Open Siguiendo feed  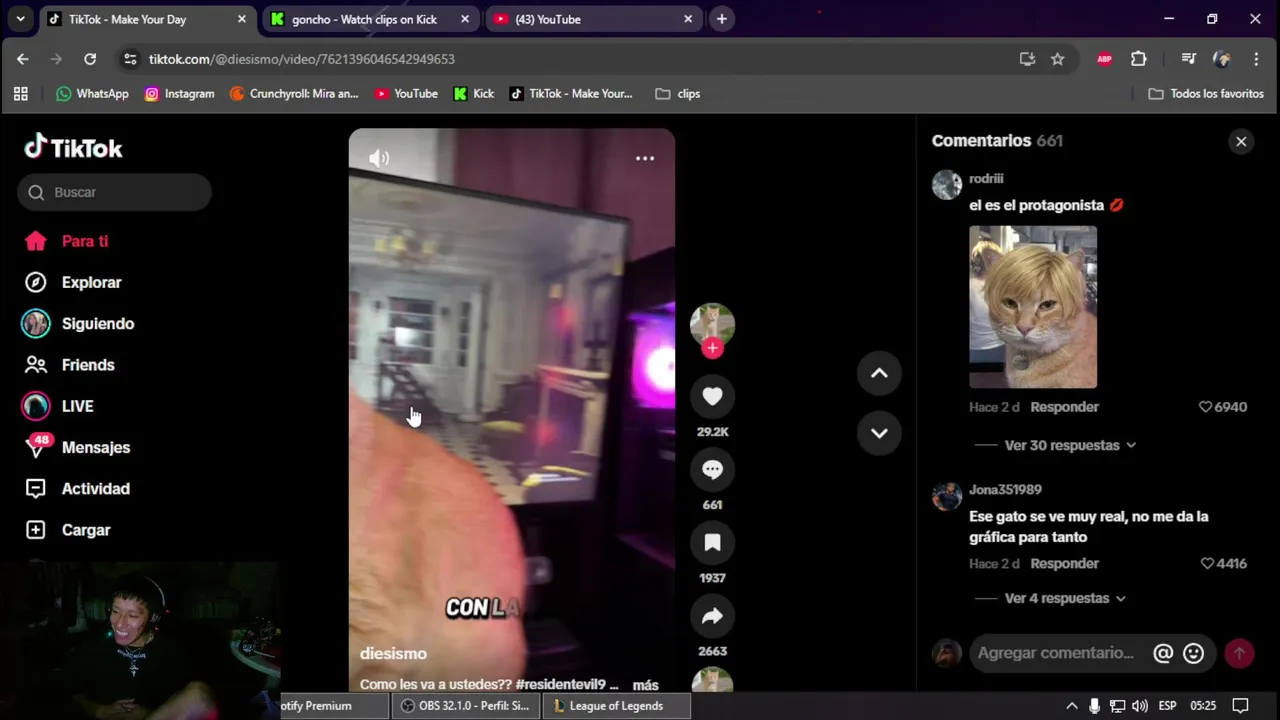pos(79,324)
